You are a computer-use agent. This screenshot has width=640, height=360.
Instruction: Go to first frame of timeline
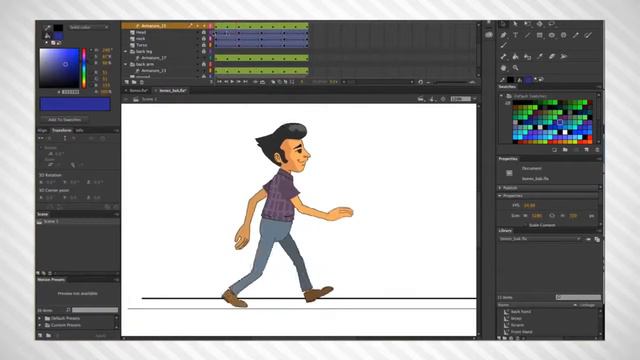(219, 82)
